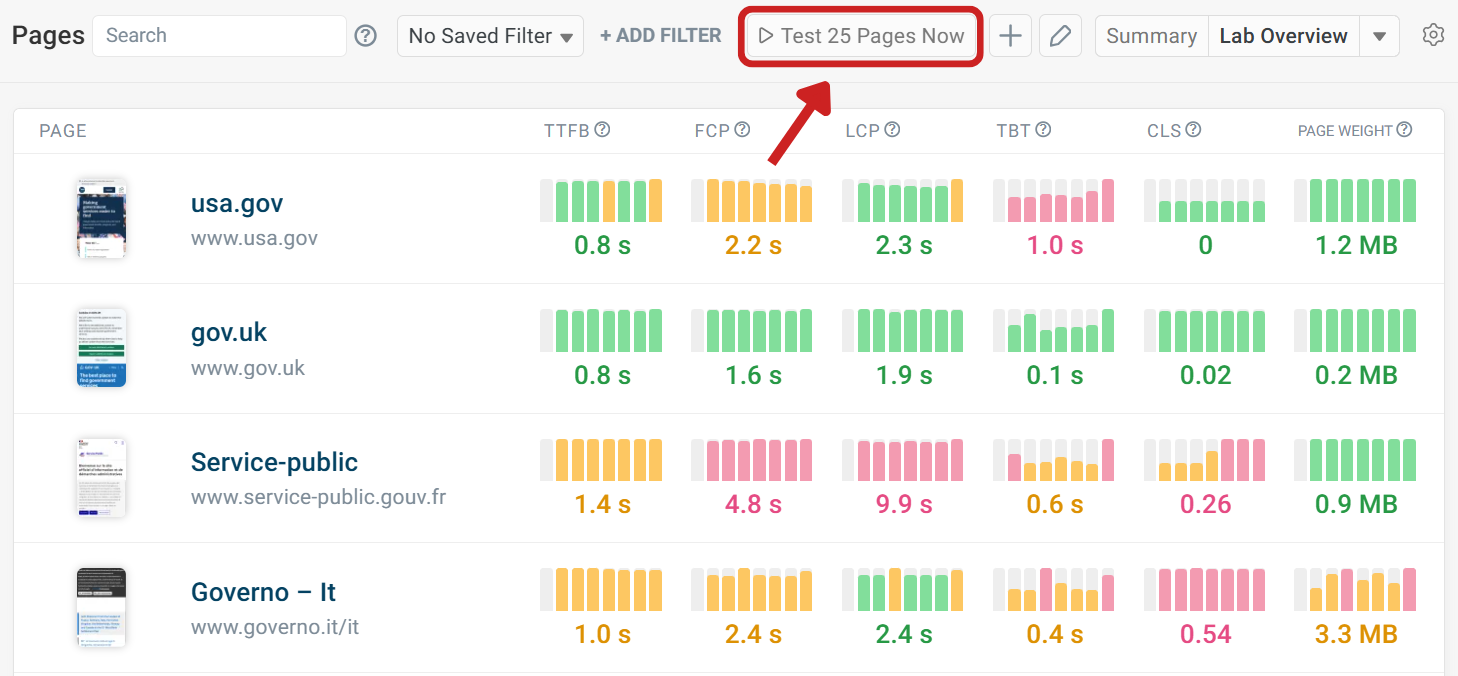This screenshot has width=1458, height=676.
Task: Click gov.uk page weight 0.2 MB
Action: coord(1356,375)
